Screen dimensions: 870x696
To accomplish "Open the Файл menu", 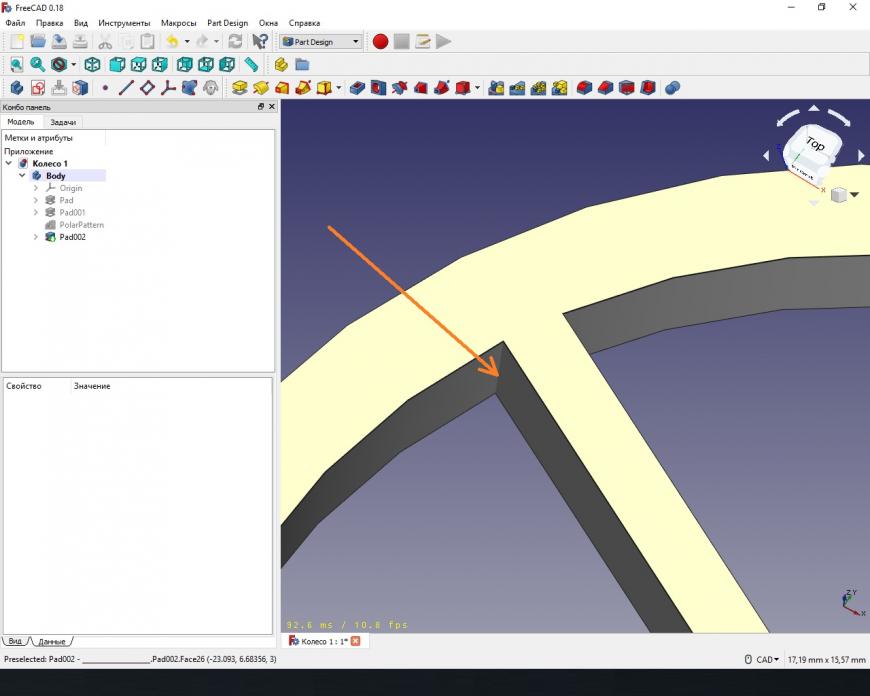I will tap(15, 23).
